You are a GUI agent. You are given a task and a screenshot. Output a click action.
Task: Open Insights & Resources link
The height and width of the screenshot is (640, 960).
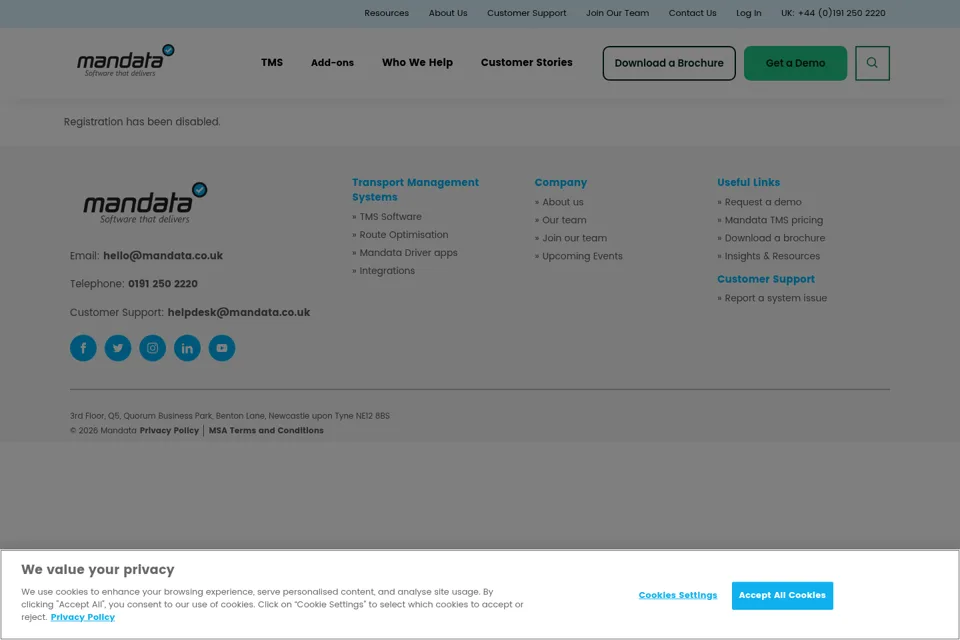[x=772, y=256]
